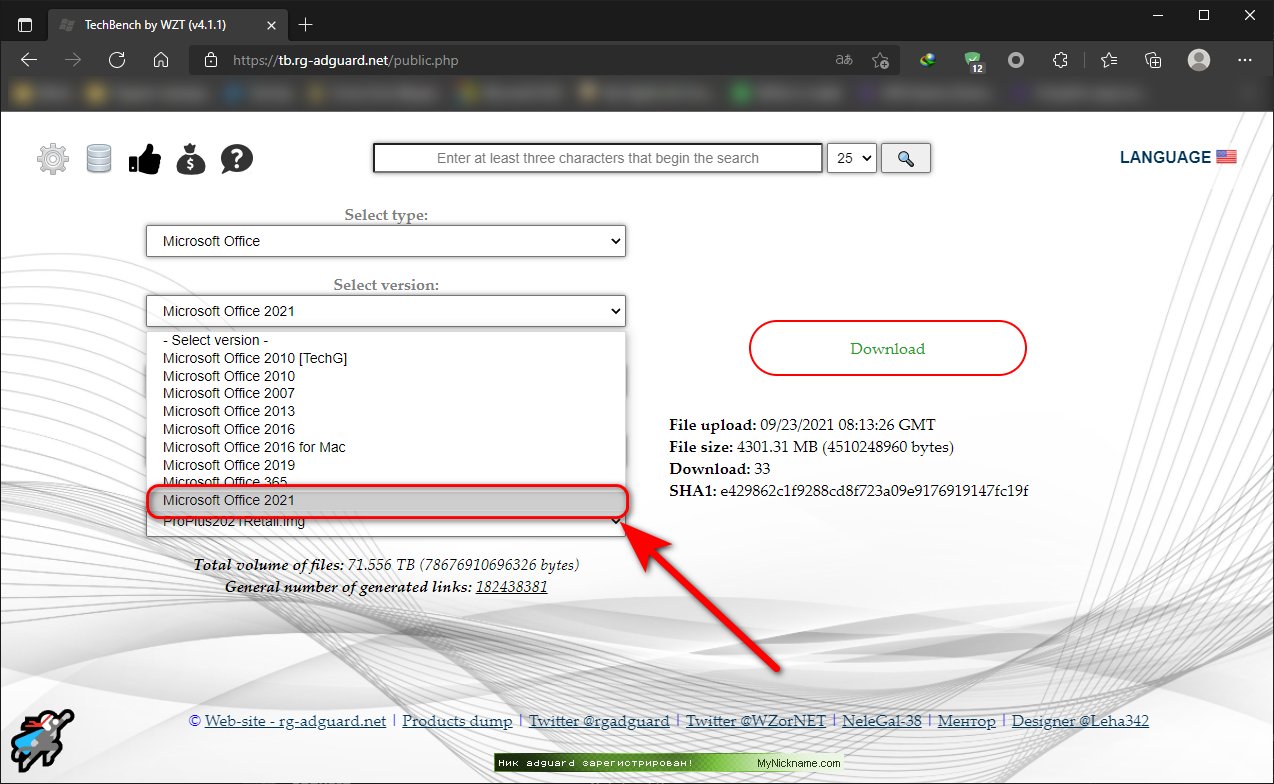Screen dimensions: 1274x784
Task: Click the generated links count 182438381
Action: 511,587
